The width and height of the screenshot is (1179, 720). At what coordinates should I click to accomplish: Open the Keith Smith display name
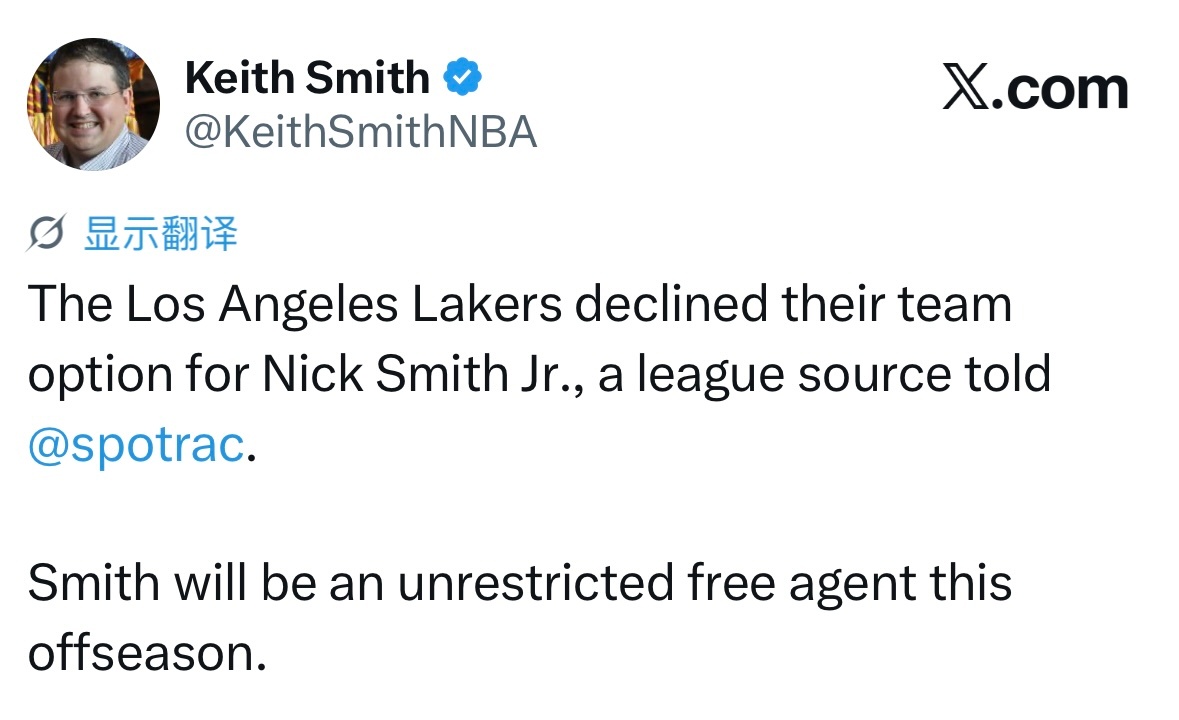tap(307, 77)
